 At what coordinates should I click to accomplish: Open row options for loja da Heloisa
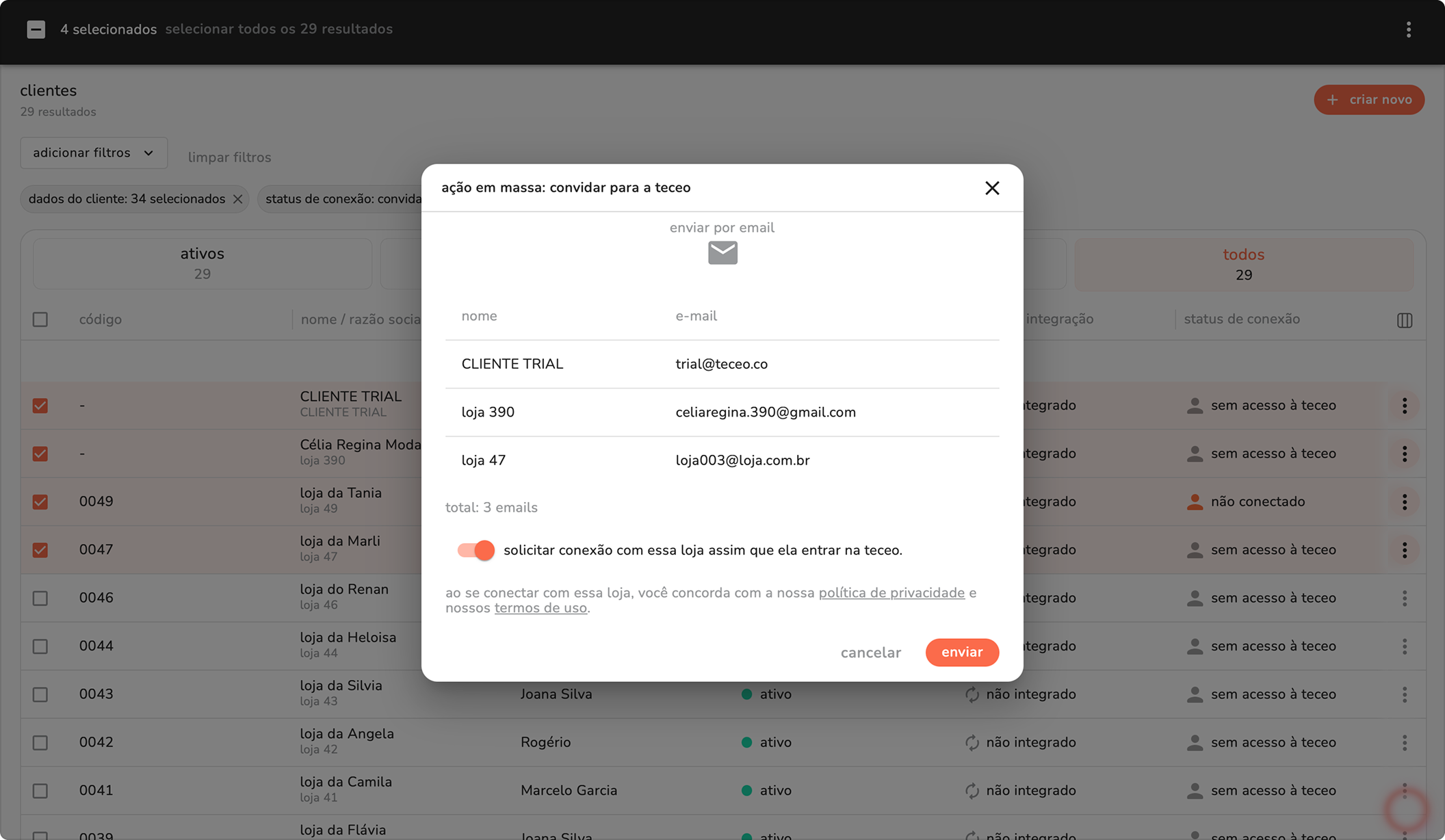pos(1404,646)
